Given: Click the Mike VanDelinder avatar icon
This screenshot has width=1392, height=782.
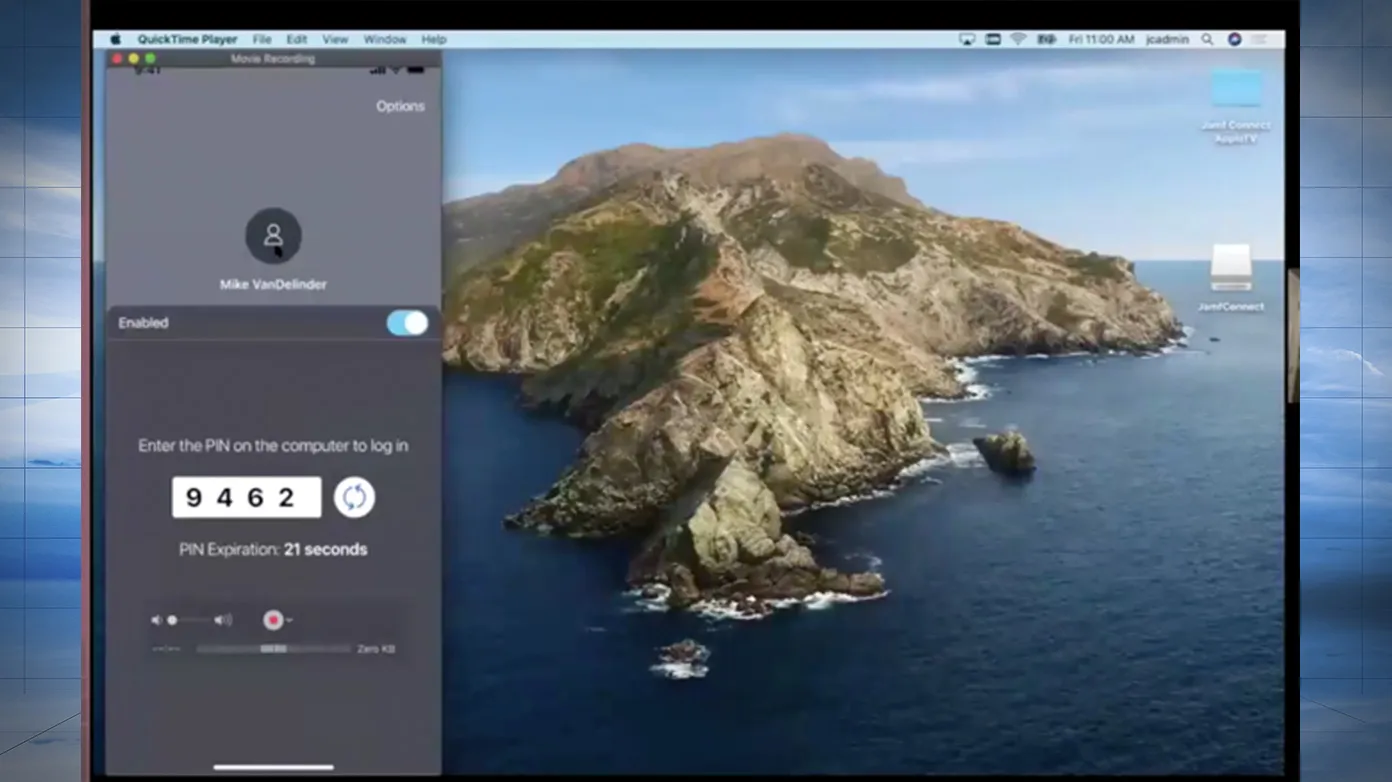Looking at the screenshot, I should point(272,235).
